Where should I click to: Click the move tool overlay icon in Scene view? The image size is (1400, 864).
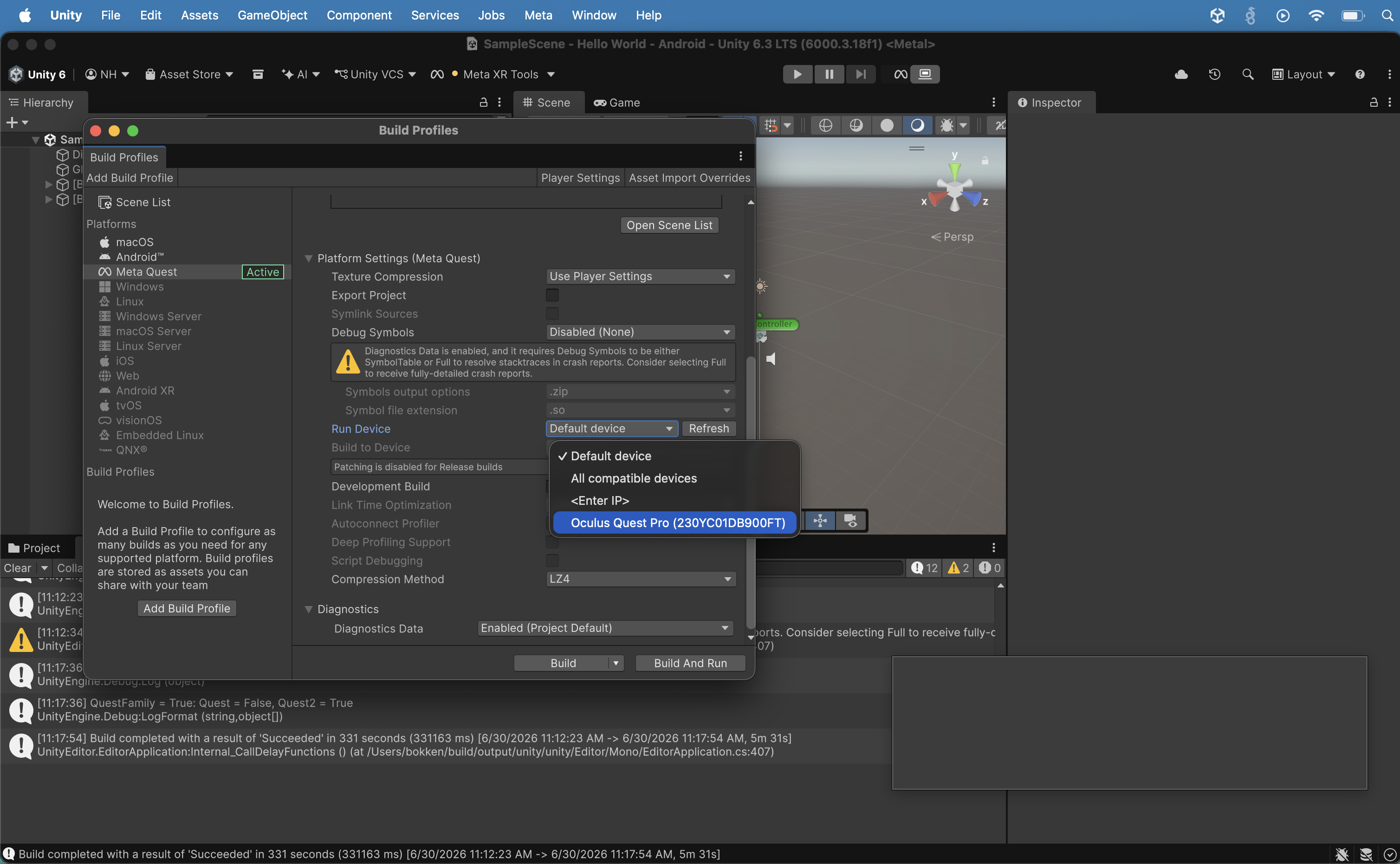coord(820,521)
